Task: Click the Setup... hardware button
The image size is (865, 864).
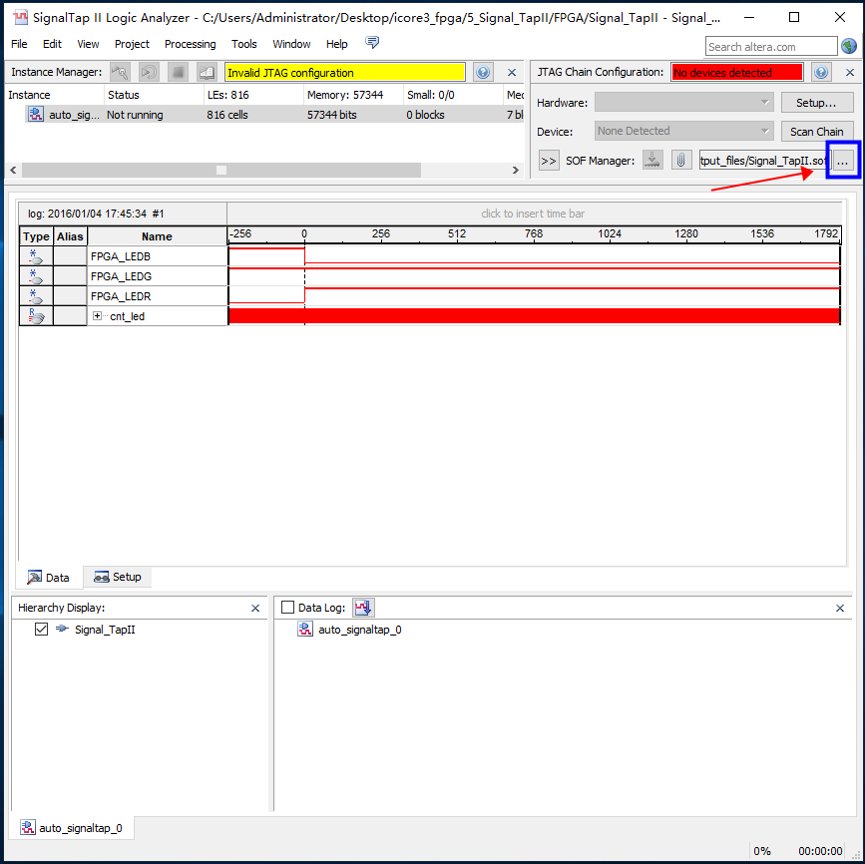Action: 816,103
